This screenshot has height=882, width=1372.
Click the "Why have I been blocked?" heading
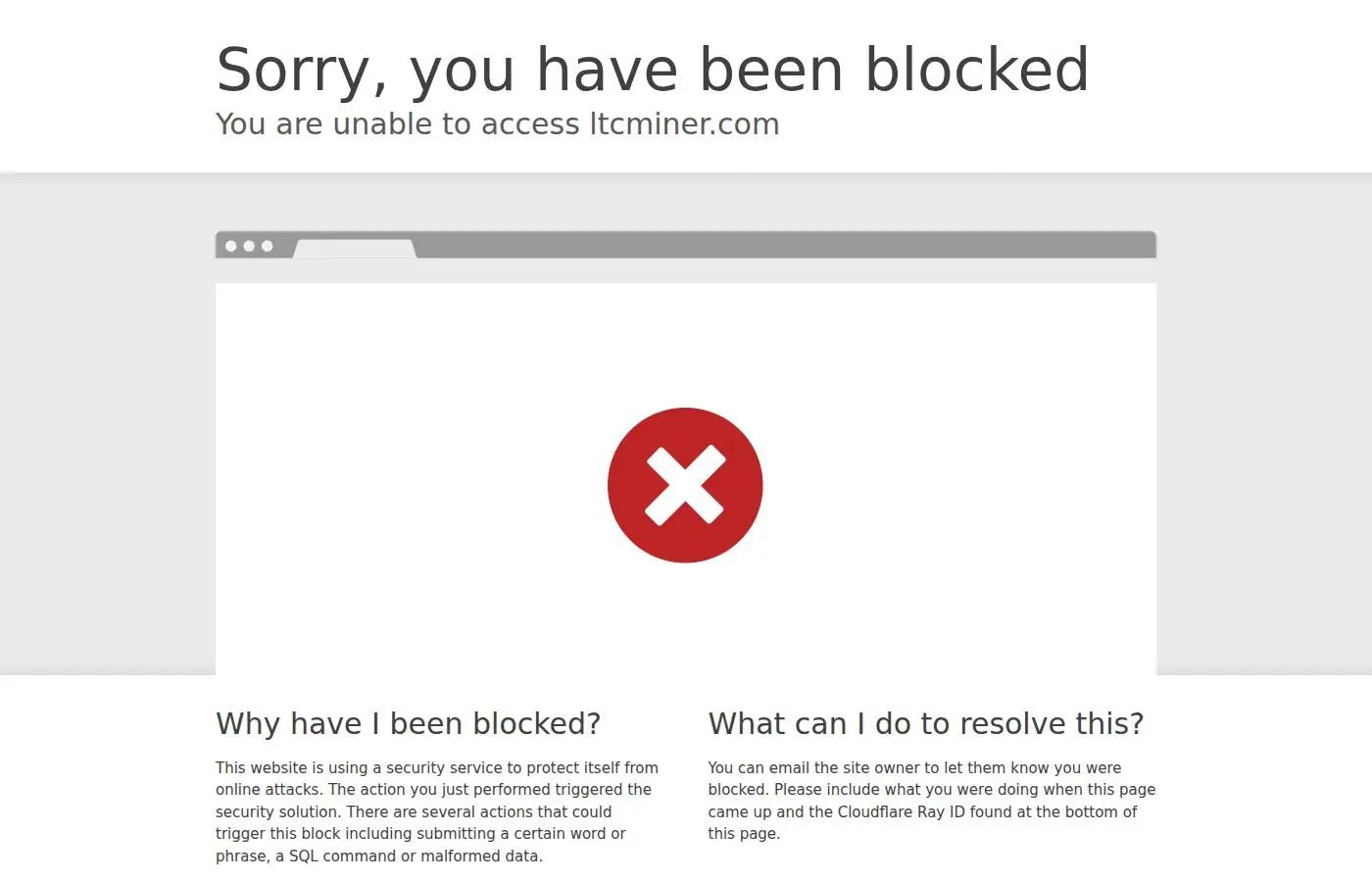[408, 723]
